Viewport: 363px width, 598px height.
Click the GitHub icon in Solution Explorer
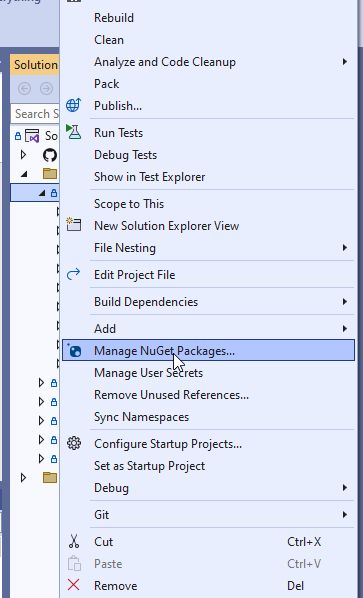pos(50,155)
